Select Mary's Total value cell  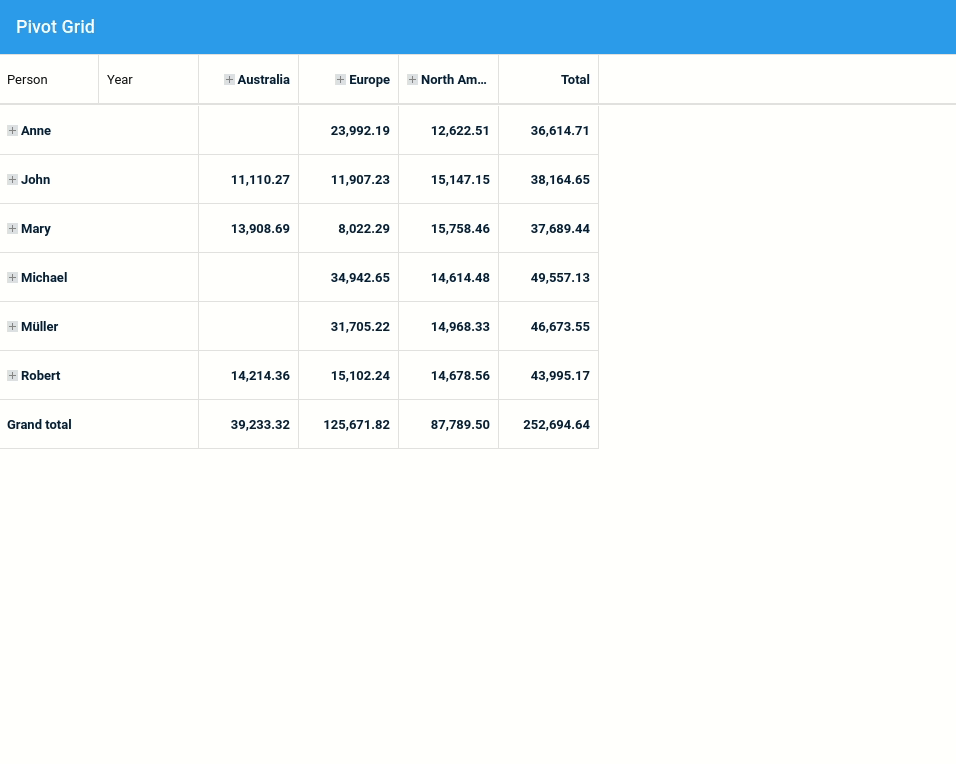tap(548, 228)
